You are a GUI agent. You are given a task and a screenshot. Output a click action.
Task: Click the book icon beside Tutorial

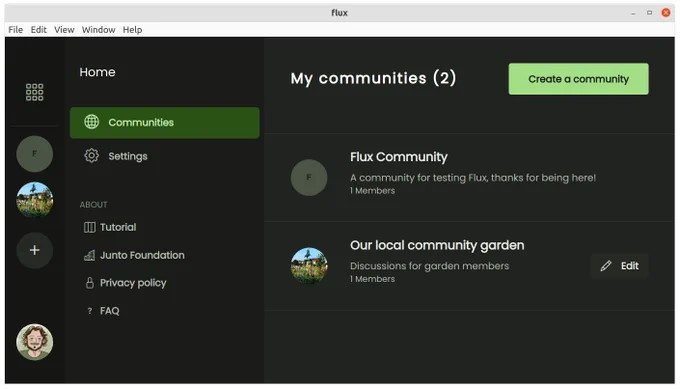tap(89, 227)
